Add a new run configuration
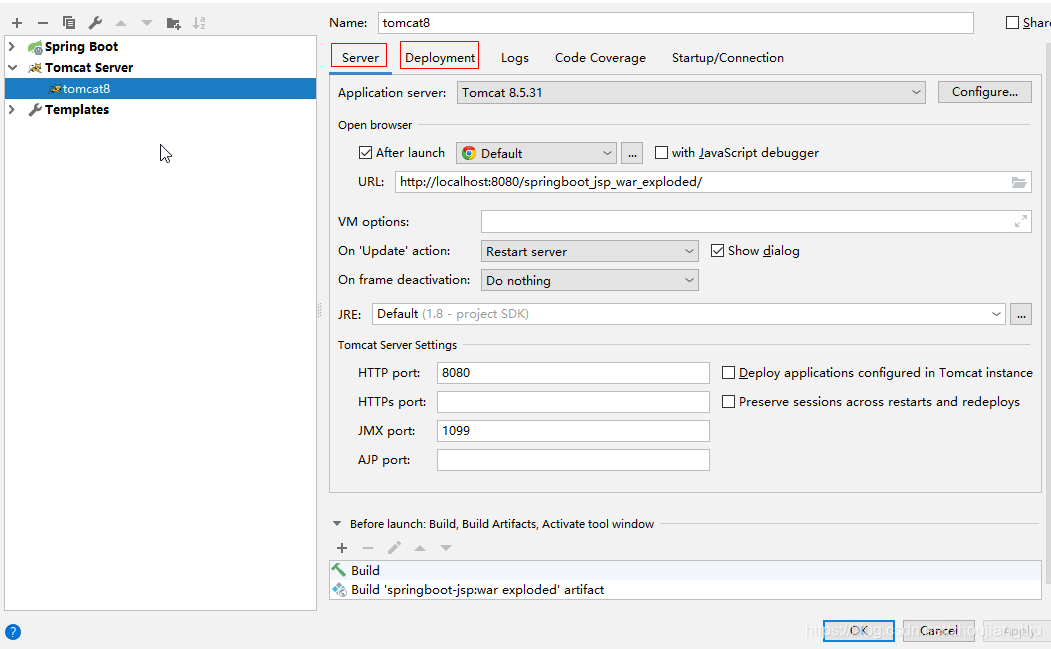Screen dimensions: 1051x649 16,21
